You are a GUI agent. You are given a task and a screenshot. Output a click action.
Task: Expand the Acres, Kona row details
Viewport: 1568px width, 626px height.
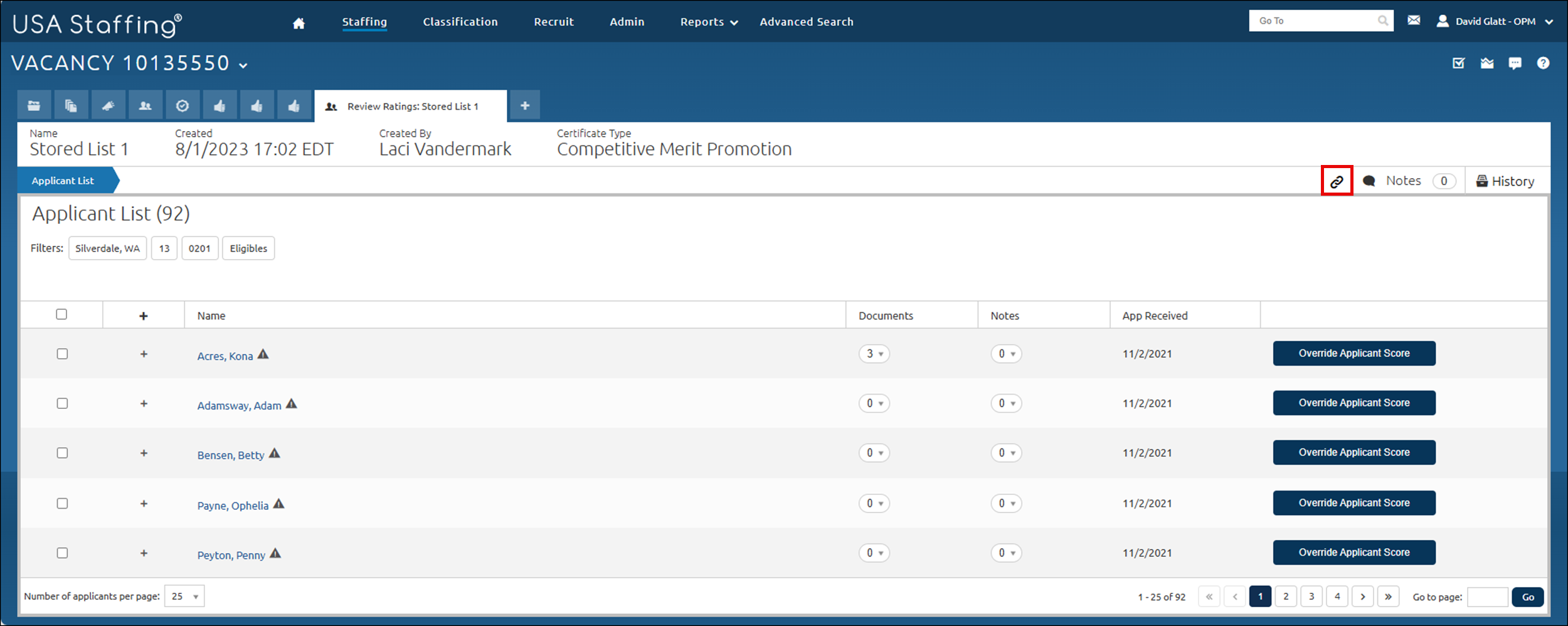[144, 354]
